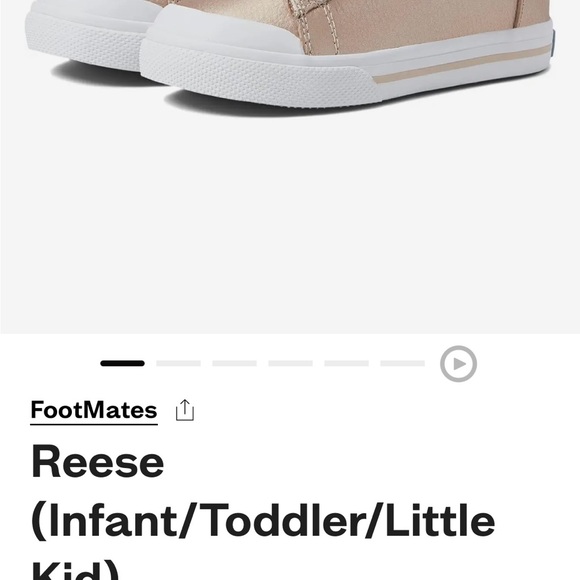The height and width of the screenshot is (580, 580).
Task: Tap the rear shoe on the left
Action: pos(92,35)
